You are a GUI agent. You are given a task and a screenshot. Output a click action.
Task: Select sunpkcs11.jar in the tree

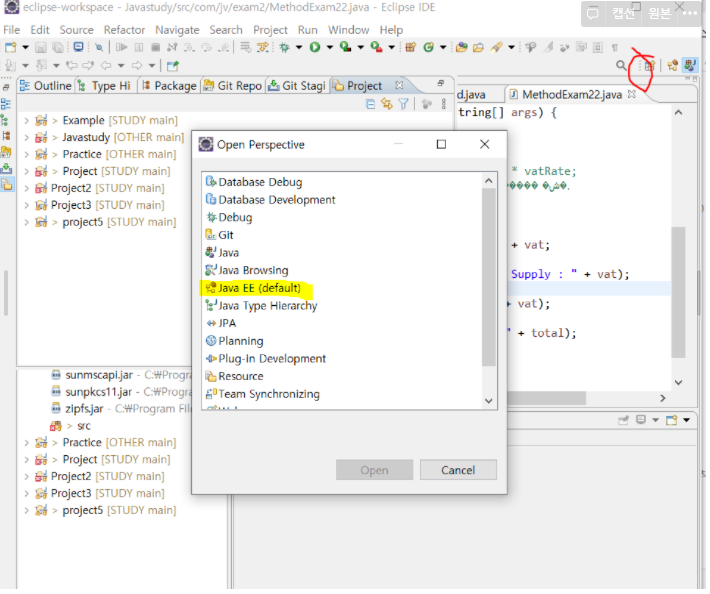click(x=98, y=392)
